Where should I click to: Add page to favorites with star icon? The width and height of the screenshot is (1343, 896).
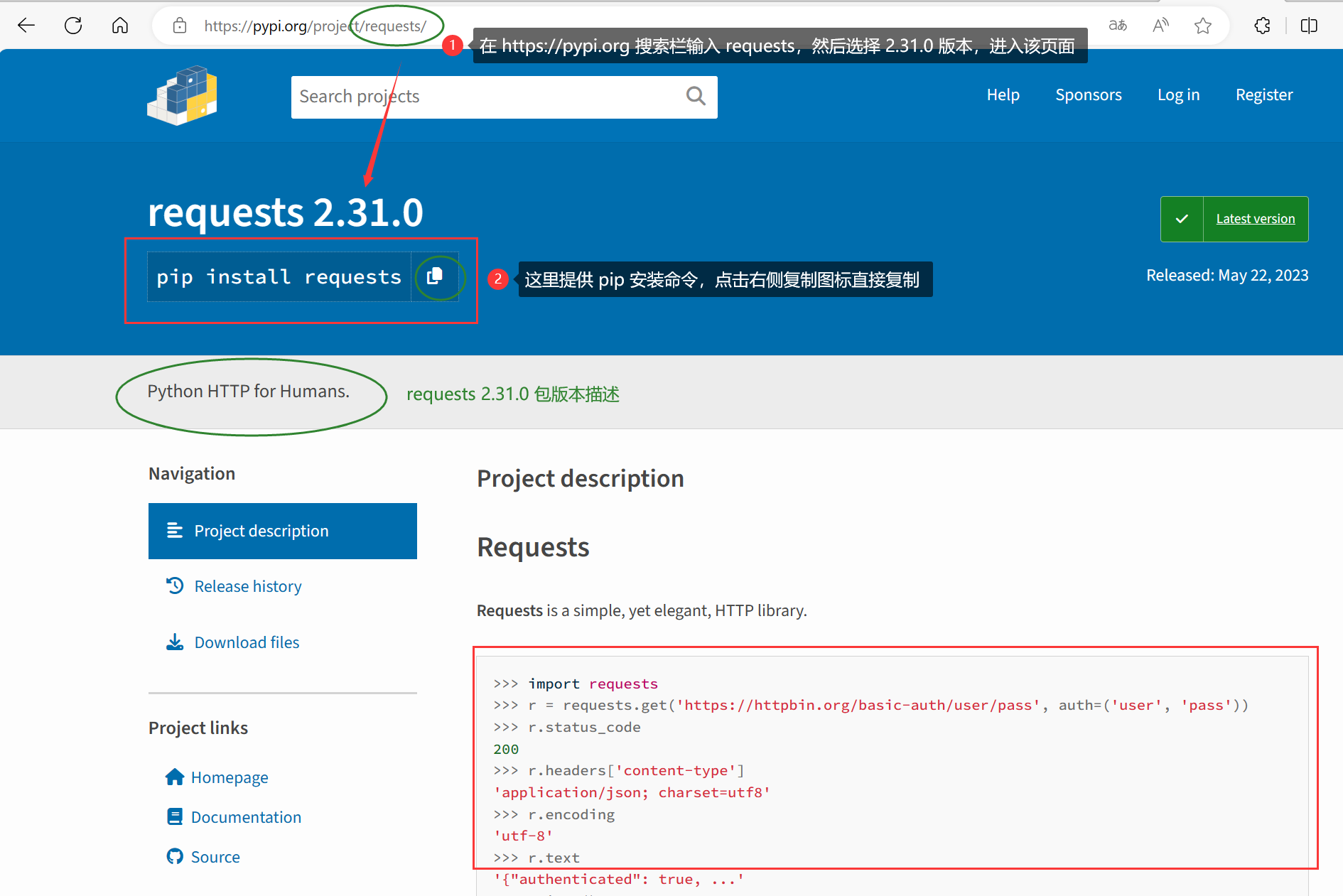pyautogui.click(x=1203, y=26)
